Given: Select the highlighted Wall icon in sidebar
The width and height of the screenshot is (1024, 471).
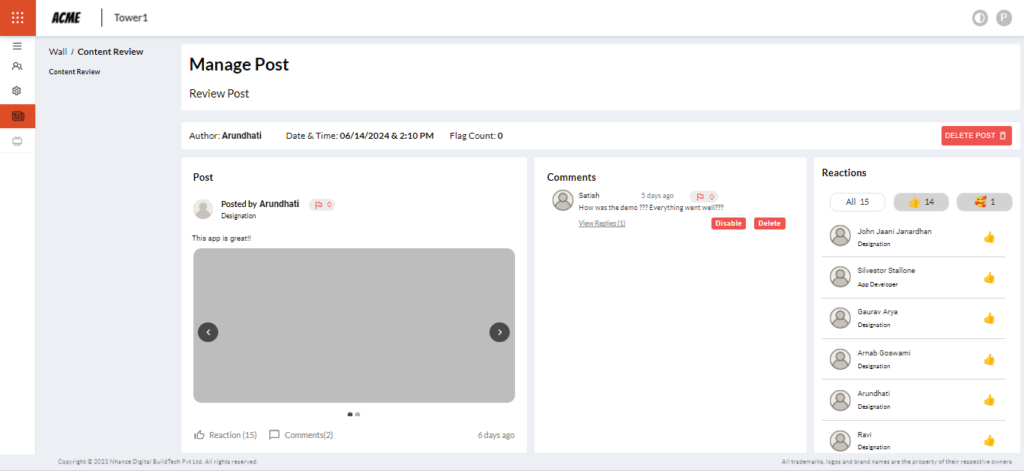Looking at the screenshot, I should 17,117.
